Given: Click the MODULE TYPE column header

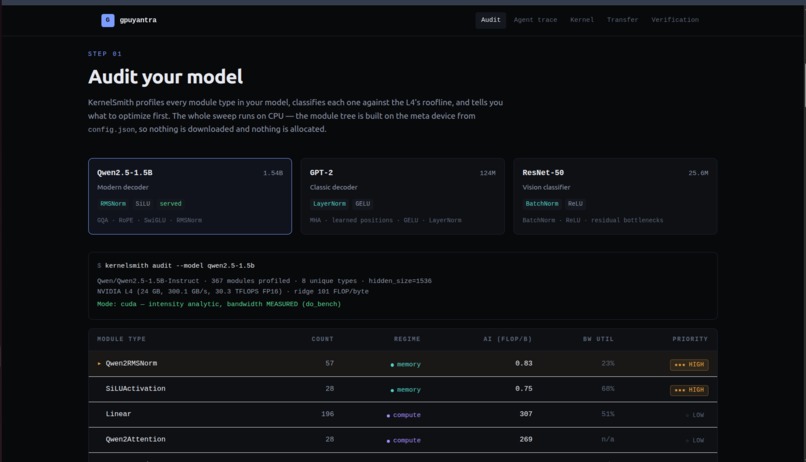Looking at the screenshot, I should coord(121,339).
